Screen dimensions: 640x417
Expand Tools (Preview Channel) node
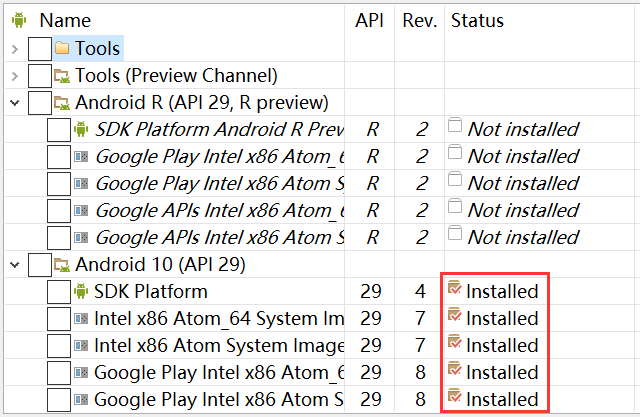13,75
